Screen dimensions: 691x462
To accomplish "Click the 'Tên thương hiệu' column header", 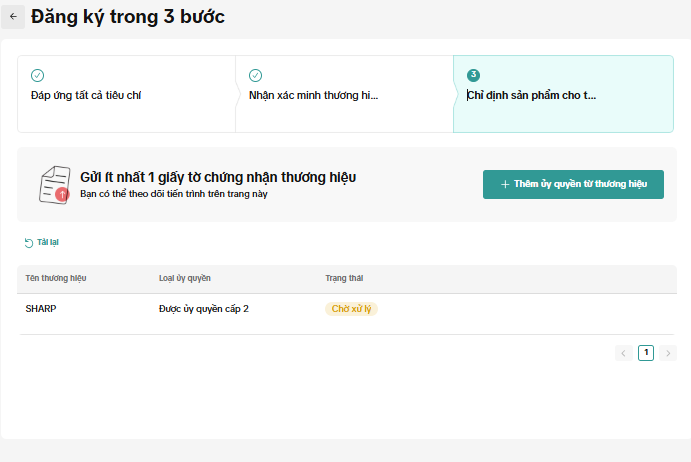I will click(56, 278).
